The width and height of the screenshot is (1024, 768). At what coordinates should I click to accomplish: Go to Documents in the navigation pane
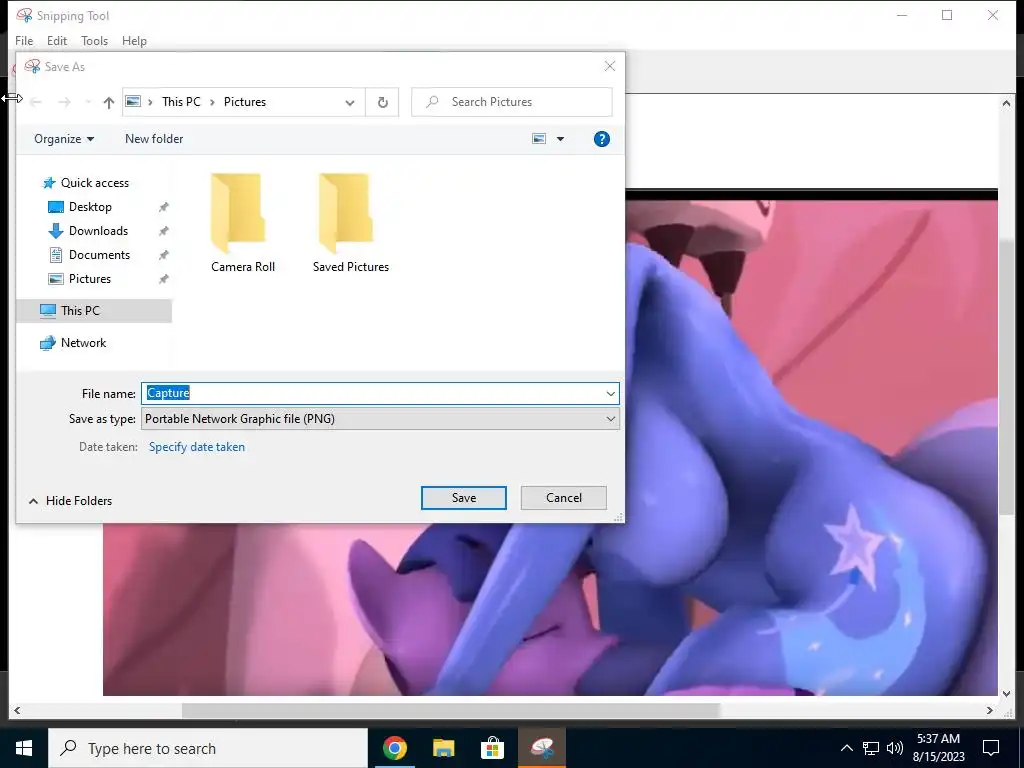[99, 255]
